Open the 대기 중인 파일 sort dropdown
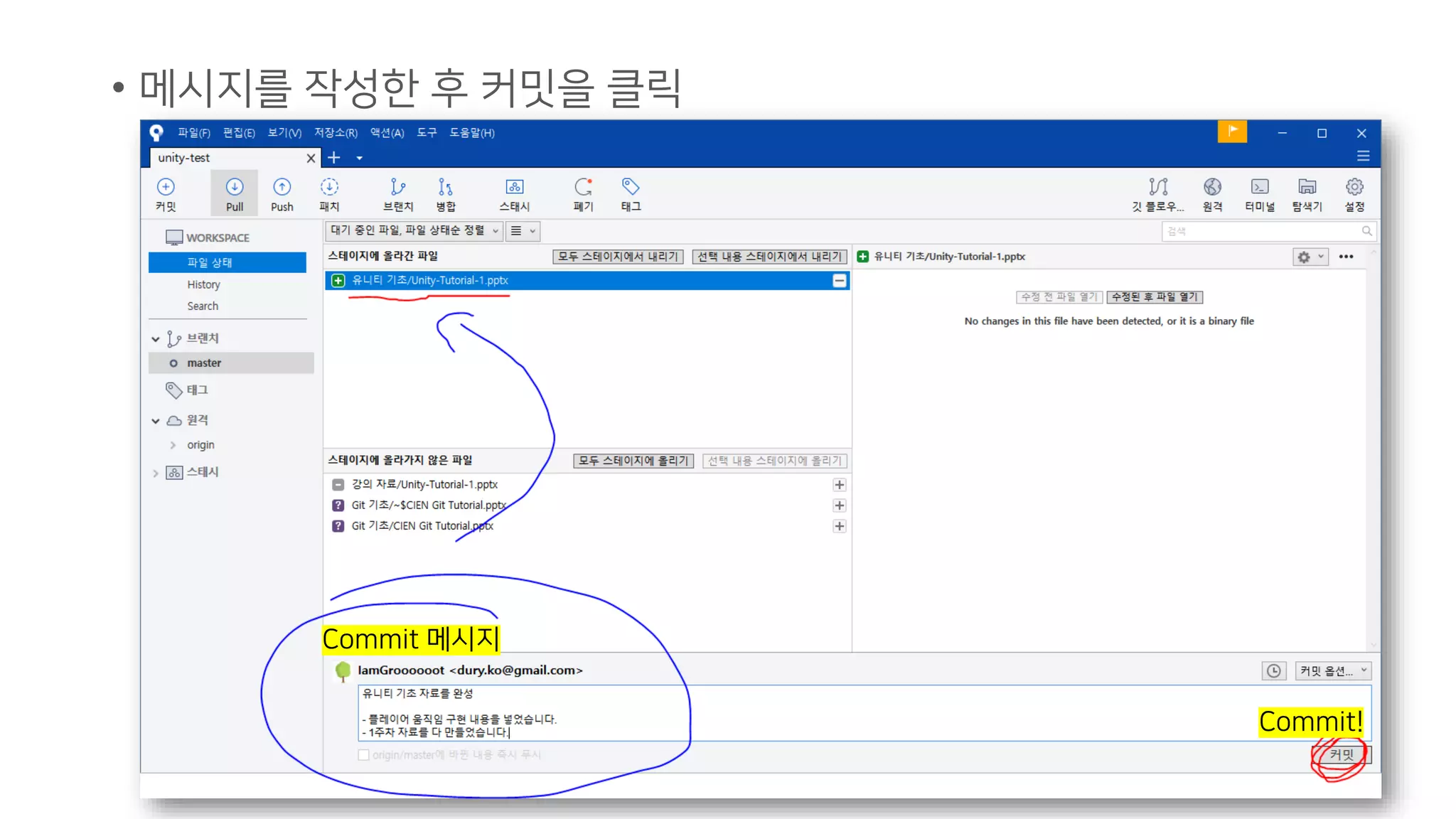The image size is (1456, 819). (x=414, y=230)
